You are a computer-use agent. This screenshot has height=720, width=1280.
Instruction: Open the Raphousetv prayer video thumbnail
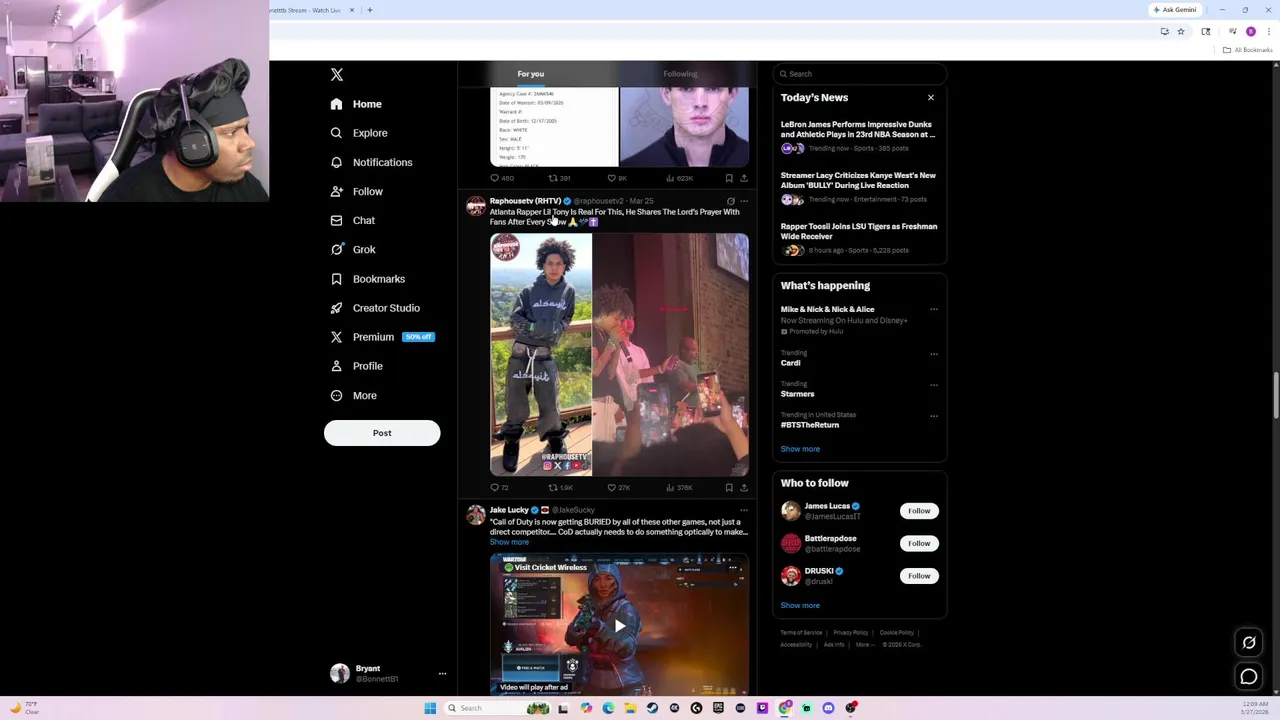point(671,355)
